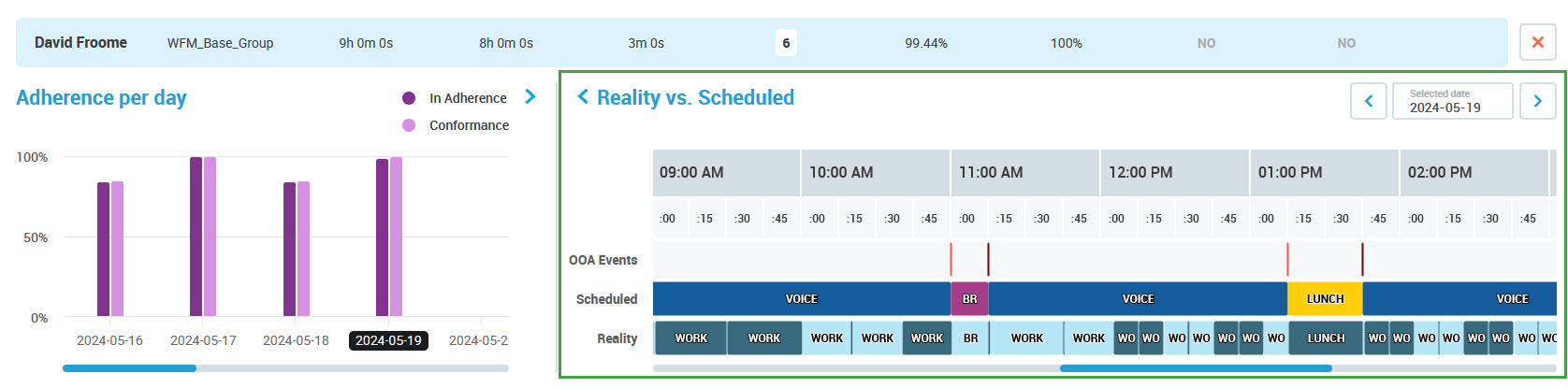Screen dimensions: 1568x388
Task: Click the David Froome agent name
Action: click(x=80, y=43)
